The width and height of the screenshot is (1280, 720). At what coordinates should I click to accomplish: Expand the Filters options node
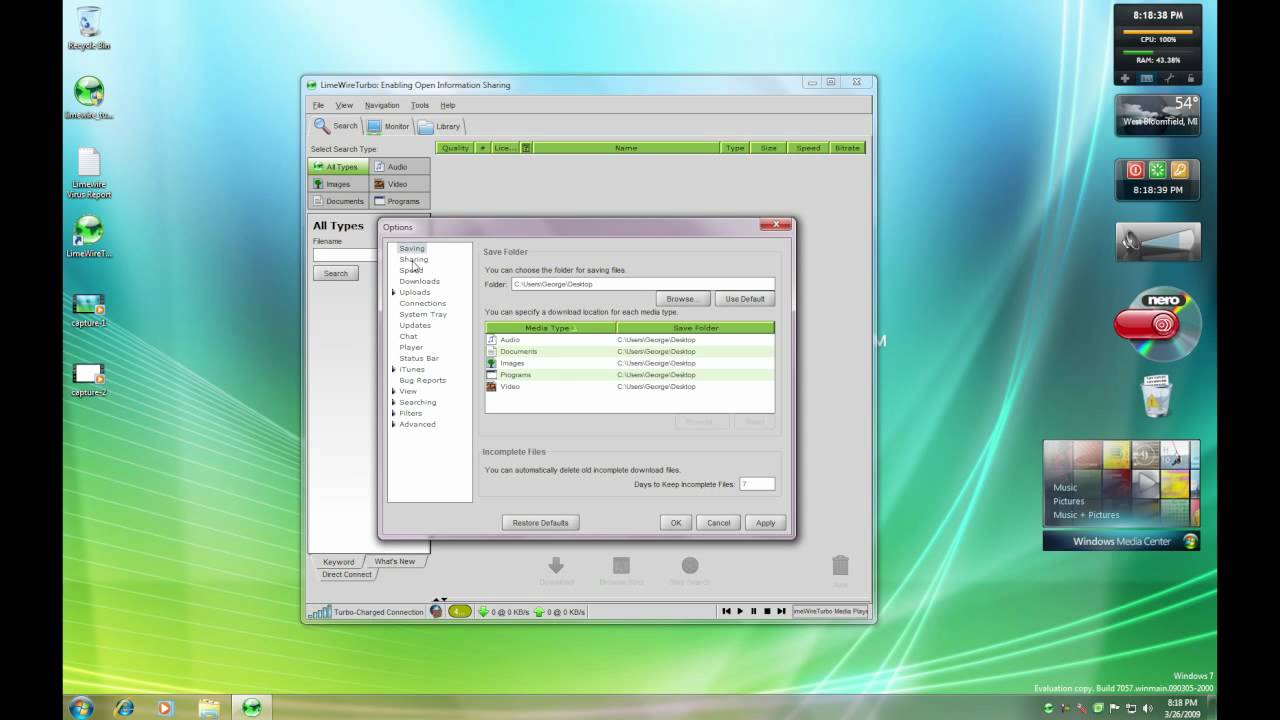pos(393,413)
